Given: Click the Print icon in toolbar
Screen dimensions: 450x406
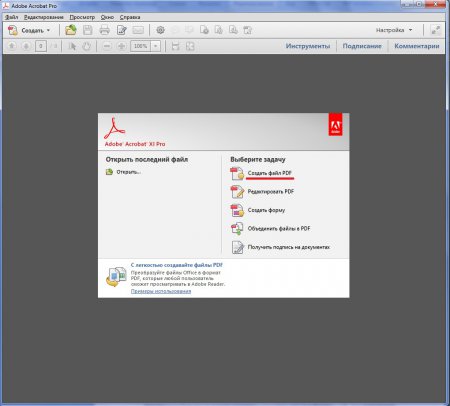Looking at the screenshot, I should [x=105, y=30].
